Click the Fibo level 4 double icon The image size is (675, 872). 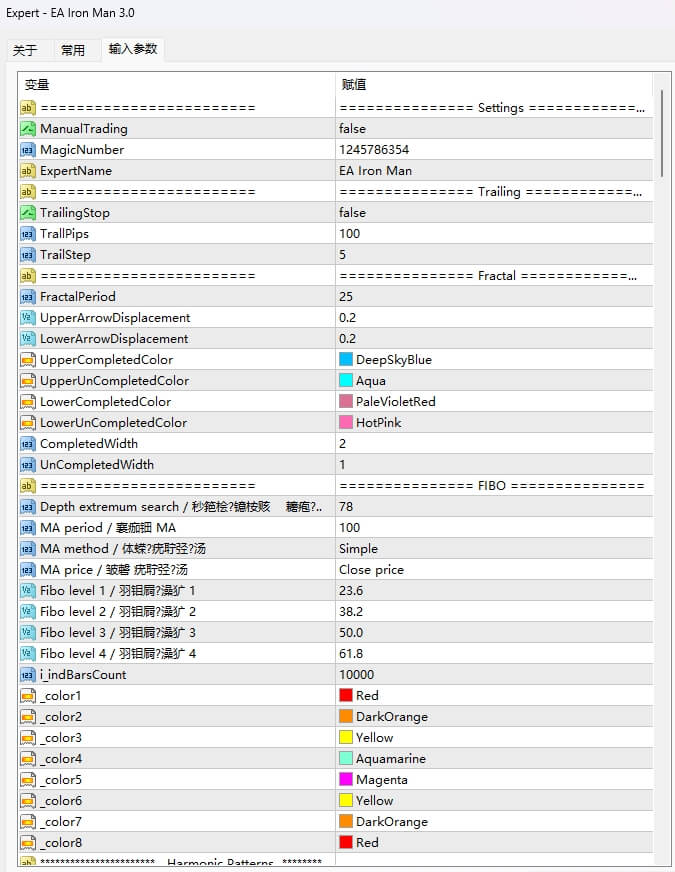point(28,654)
